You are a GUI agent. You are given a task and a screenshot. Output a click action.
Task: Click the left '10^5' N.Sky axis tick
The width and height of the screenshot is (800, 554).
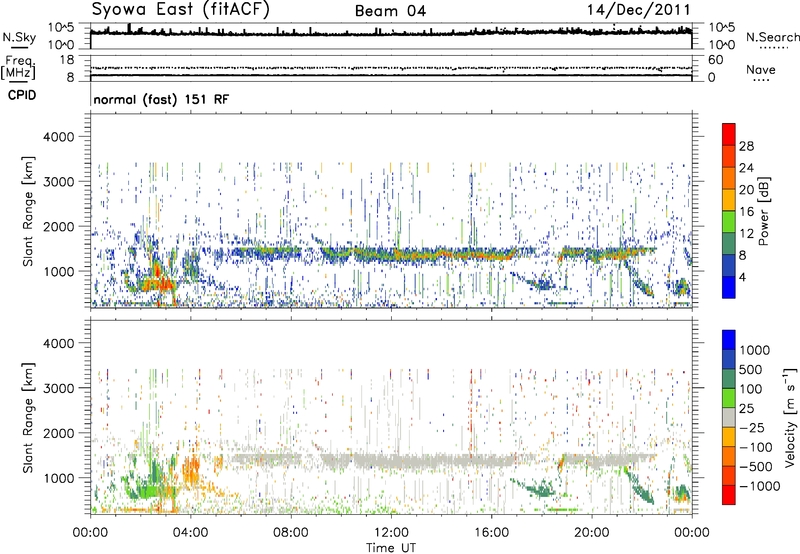tap(61, 27)
